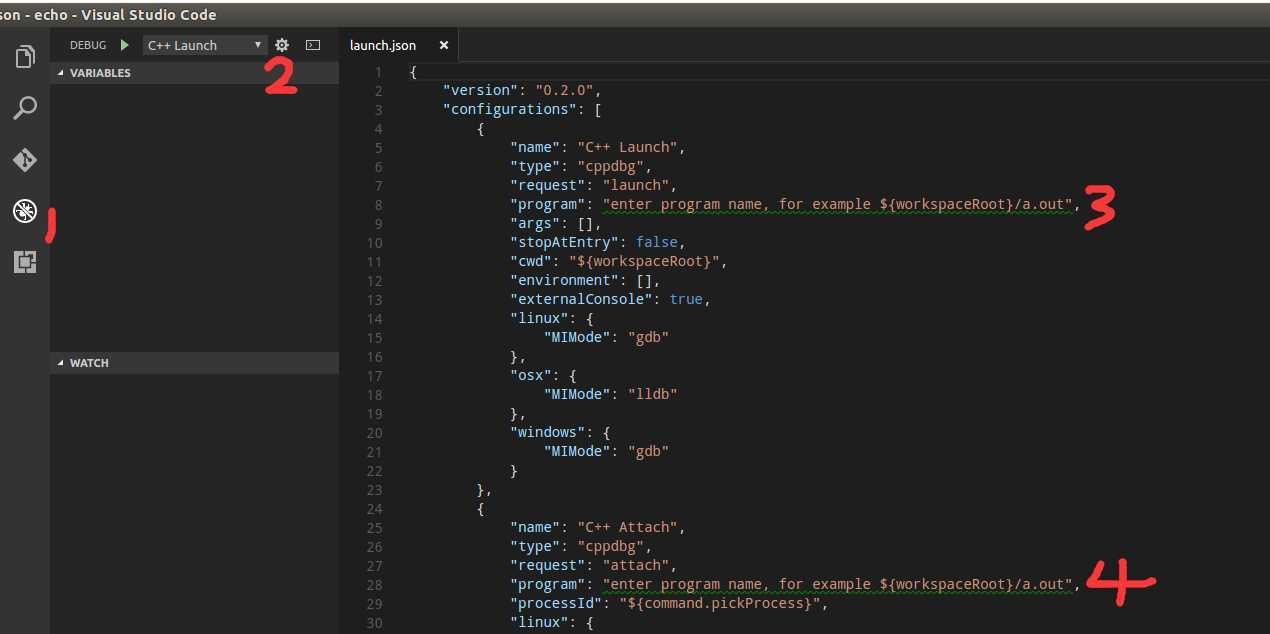Viewport: 1270px width, 634px height.
Task: Click the DEBUG label in sidebar header
Action: coord(88,45)
